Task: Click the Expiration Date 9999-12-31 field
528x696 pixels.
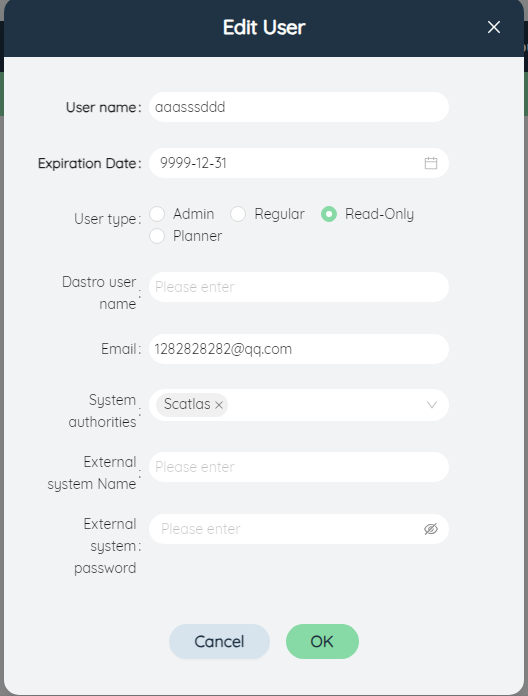Action: pyautogui.click(x=299, y=163)
